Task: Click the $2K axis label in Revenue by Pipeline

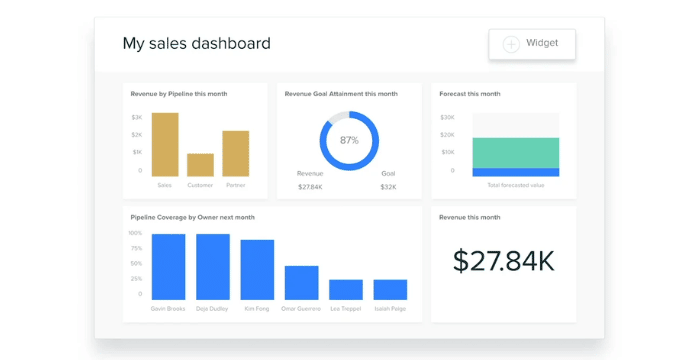Action: click(x=137, y=135)
